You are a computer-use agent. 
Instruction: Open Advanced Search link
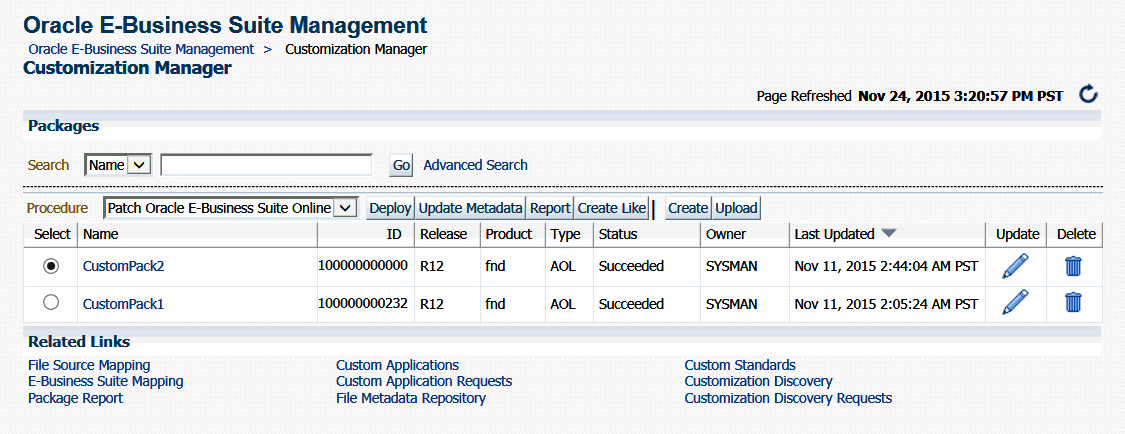[476, 165]
